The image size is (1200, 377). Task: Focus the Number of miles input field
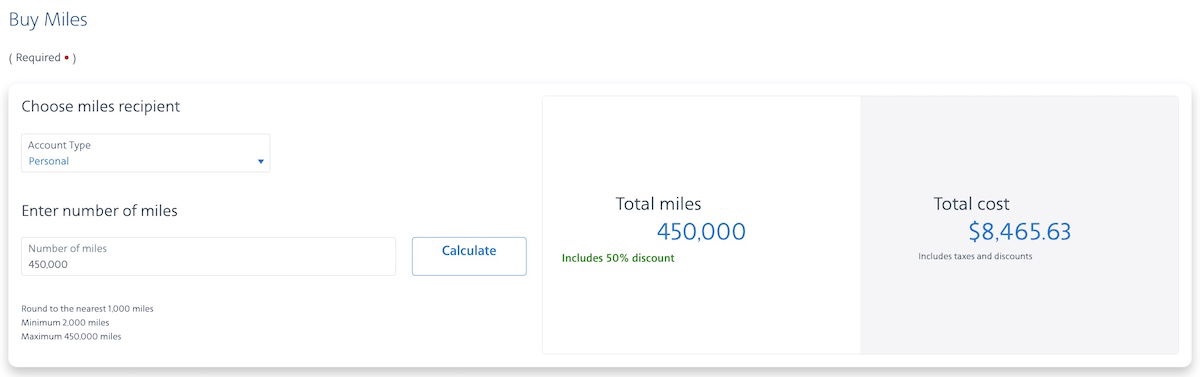click(x=208, y=256)
